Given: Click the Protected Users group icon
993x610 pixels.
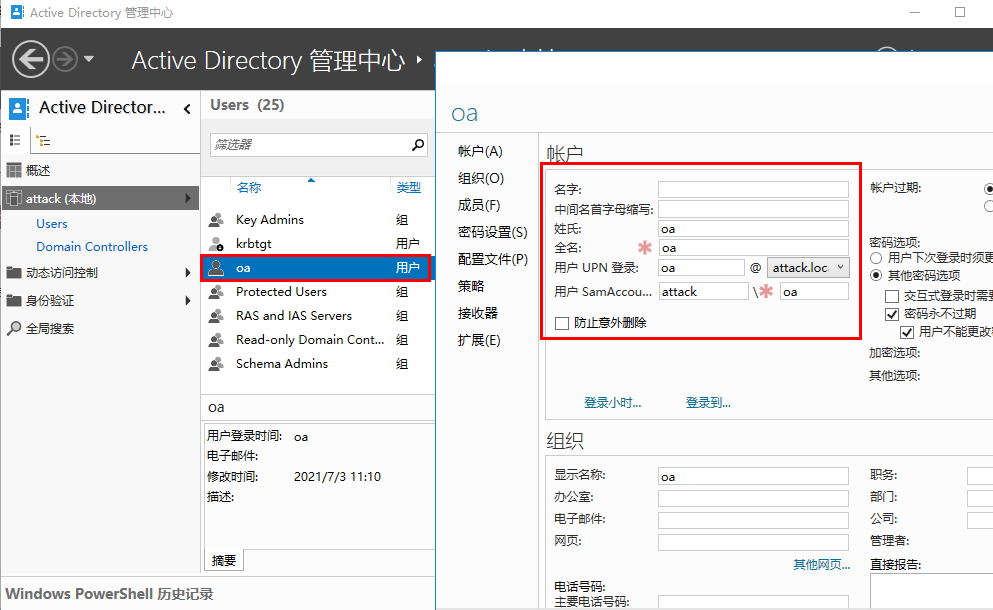Looking at the screenshot, I should (x=216, y=292).
